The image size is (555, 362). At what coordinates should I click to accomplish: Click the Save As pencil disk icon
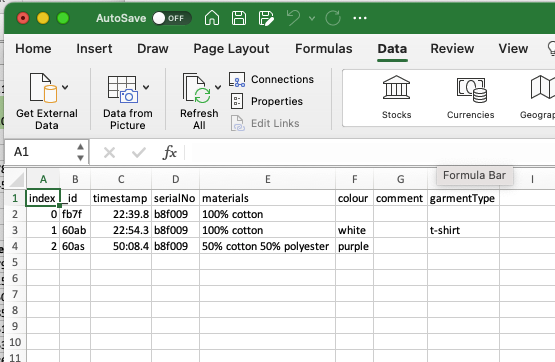[x=266, y=18]
